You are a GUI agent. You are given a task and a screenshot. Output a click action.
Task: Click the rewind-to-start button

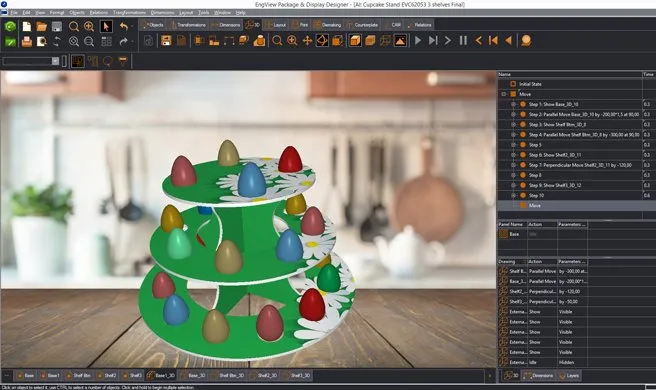[x=493, y=41]
